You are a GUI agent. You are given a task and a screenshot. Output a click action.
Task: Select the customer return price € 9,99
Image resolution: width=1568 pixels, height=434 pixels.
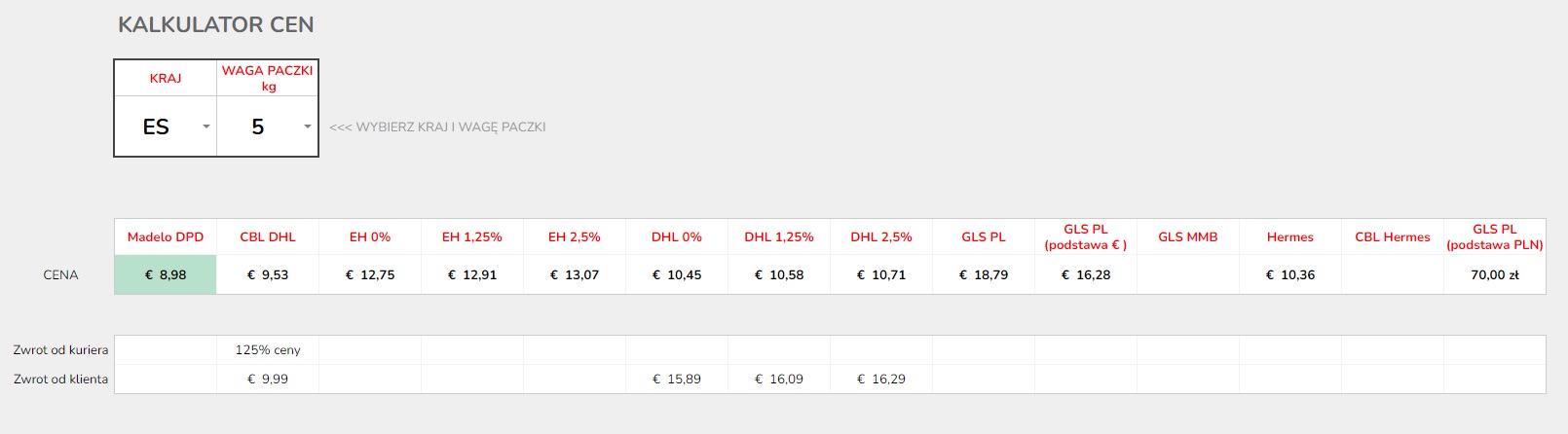point(268,380)
